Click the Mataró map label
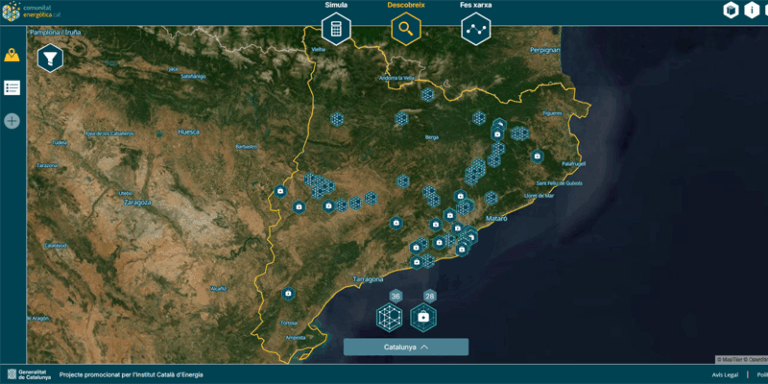The height and width of the screenshot is (384, 768). tap(497, 218)
